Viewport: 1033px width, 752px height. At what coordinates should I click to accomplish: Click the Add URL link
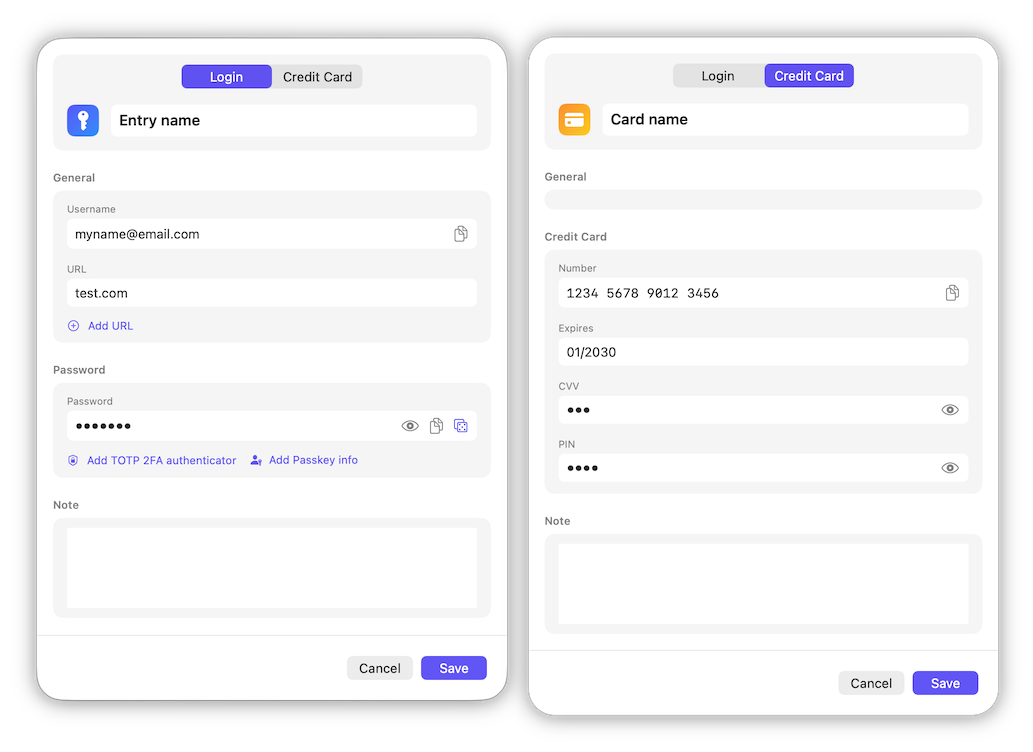tap(111, 326)
